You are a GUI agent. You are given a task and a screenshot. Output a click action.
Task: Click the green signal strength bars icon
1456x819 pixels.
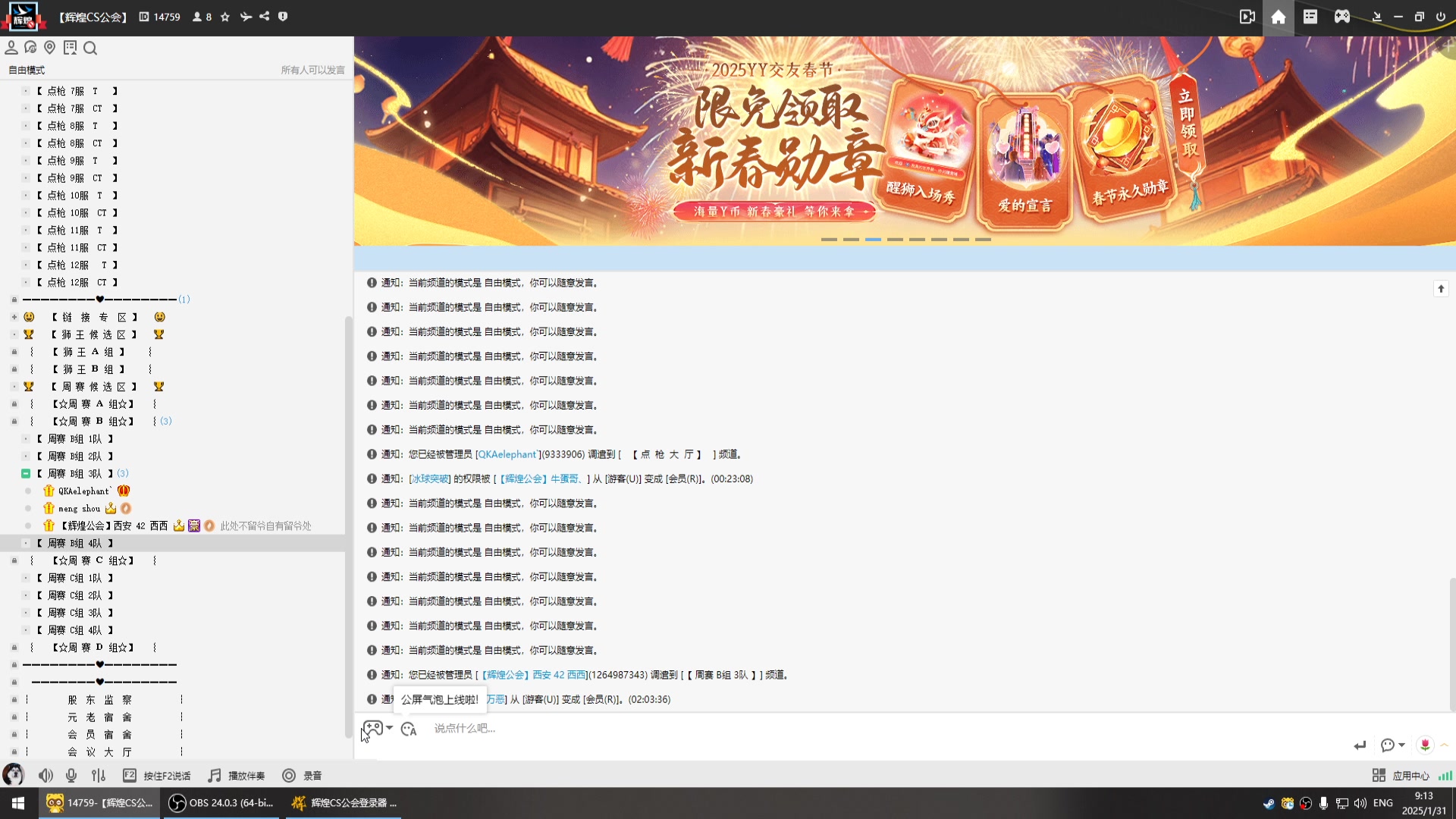point(1445,775)
